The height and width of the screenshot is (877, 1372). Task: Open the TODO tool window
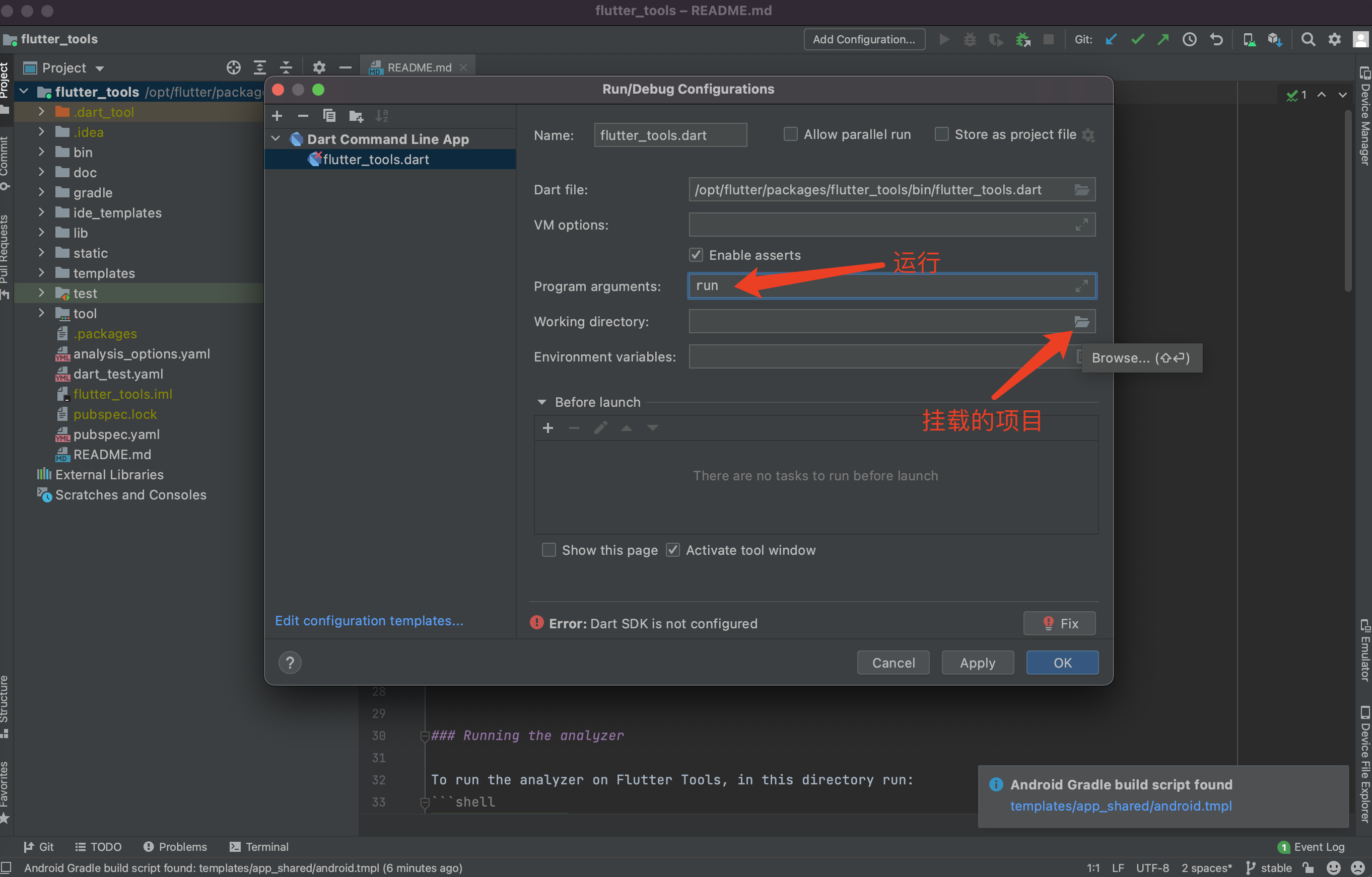pyautogui.click(x=99, y=847)
